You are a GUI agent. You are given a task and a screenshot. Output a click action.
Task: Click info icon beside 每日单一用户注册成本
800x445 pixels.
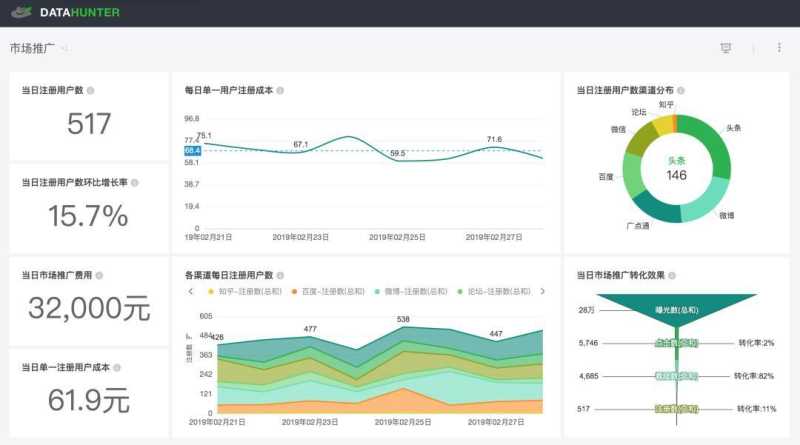(x=280, y=90)
